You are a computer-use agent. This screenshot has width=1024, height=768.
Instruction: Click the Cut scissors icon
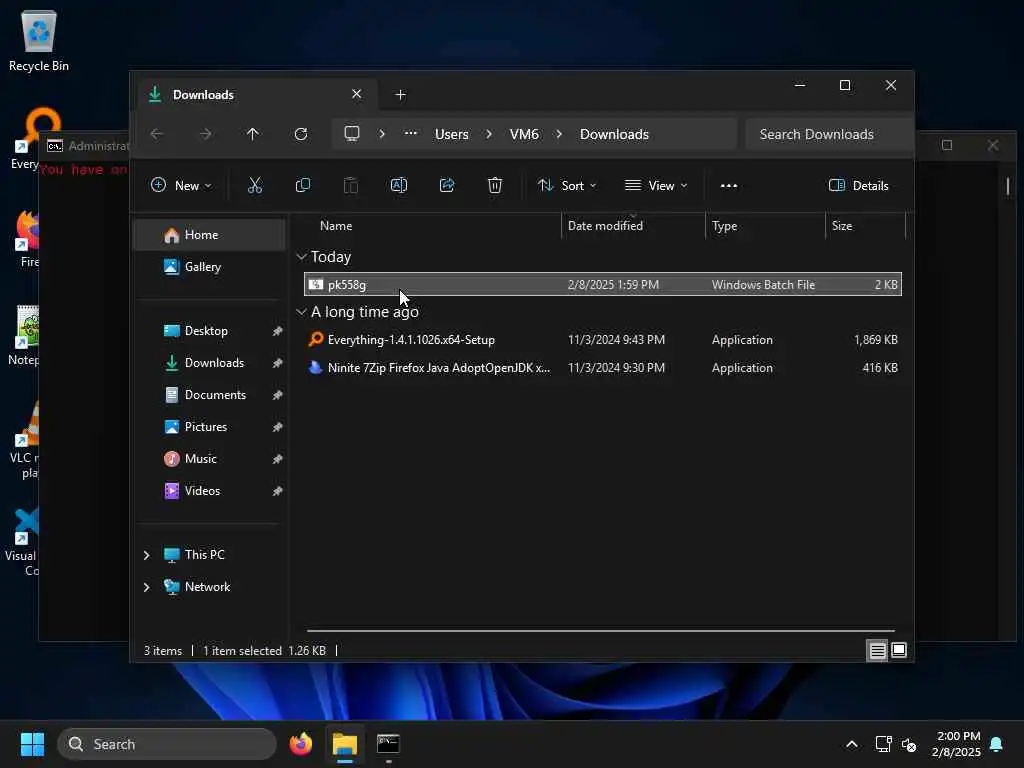pyautogui.click(x=255, y=185)
